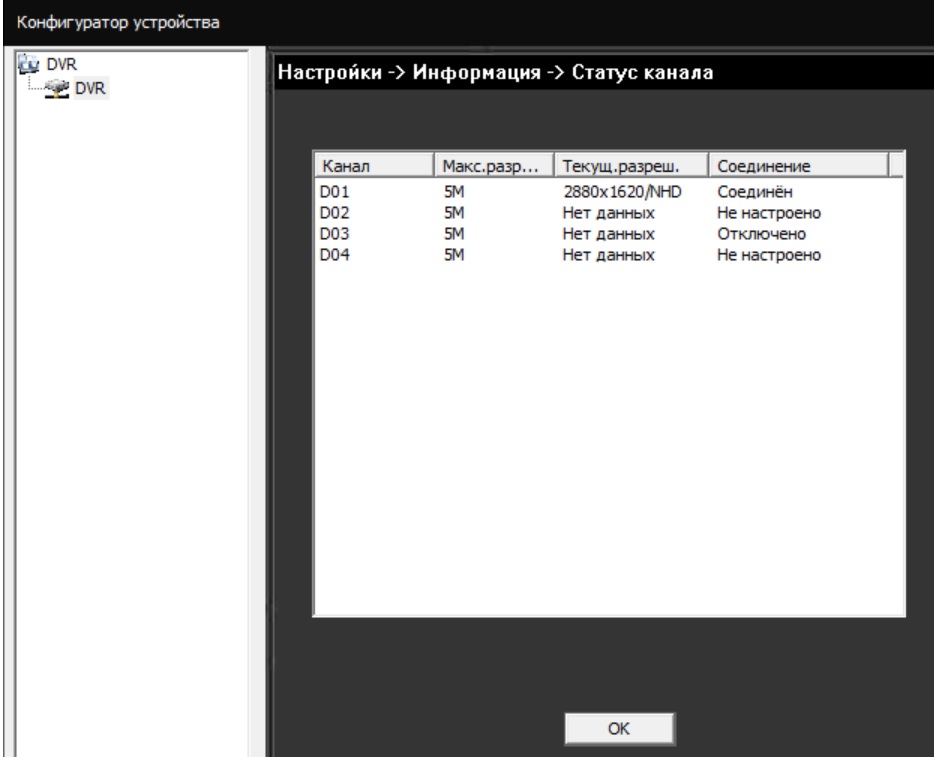Click the Не настроено status for D04
The height and width of the screenshot is (757, 934).
click(768, 256)
